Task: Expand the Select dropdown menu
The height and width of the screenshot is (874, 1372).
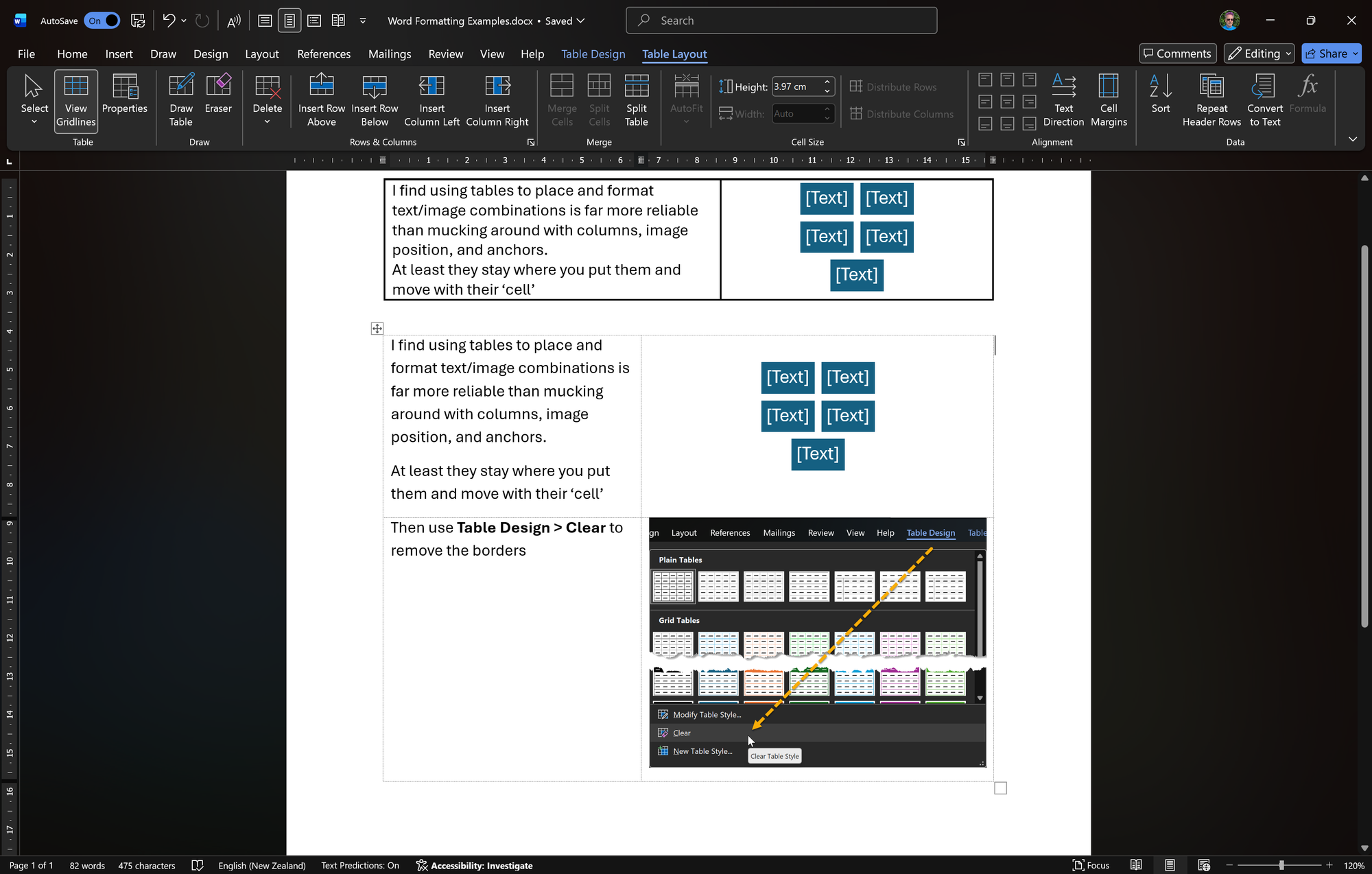Action: [34, 122]
